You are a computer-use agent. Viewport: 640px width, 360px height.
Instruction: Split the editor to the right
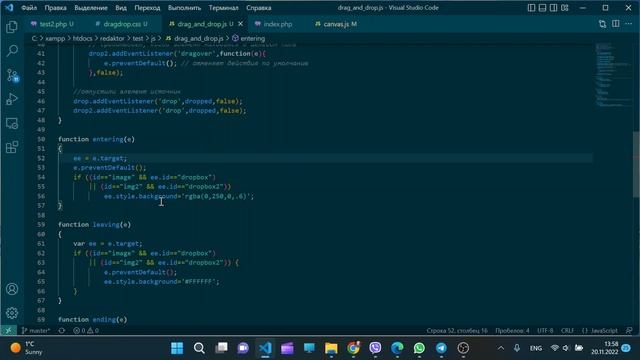(x=616, y=24)
